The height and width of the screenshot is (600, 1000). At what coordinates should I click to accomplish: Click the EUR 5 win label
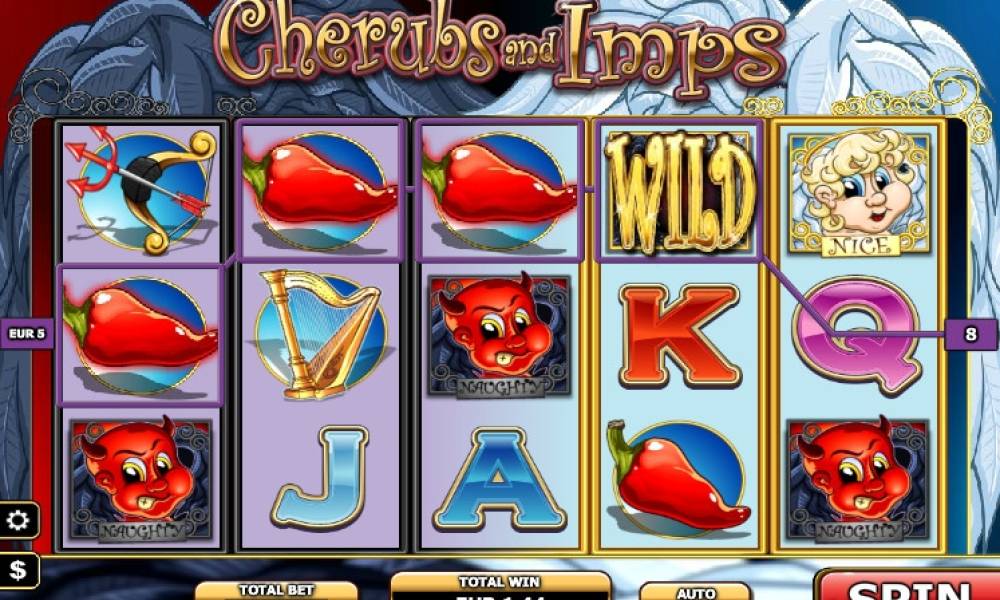tap(26, 333)
